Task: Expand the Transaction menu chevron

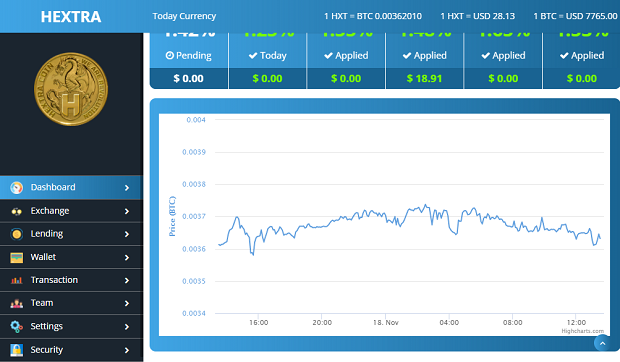Action: (127, 281)
